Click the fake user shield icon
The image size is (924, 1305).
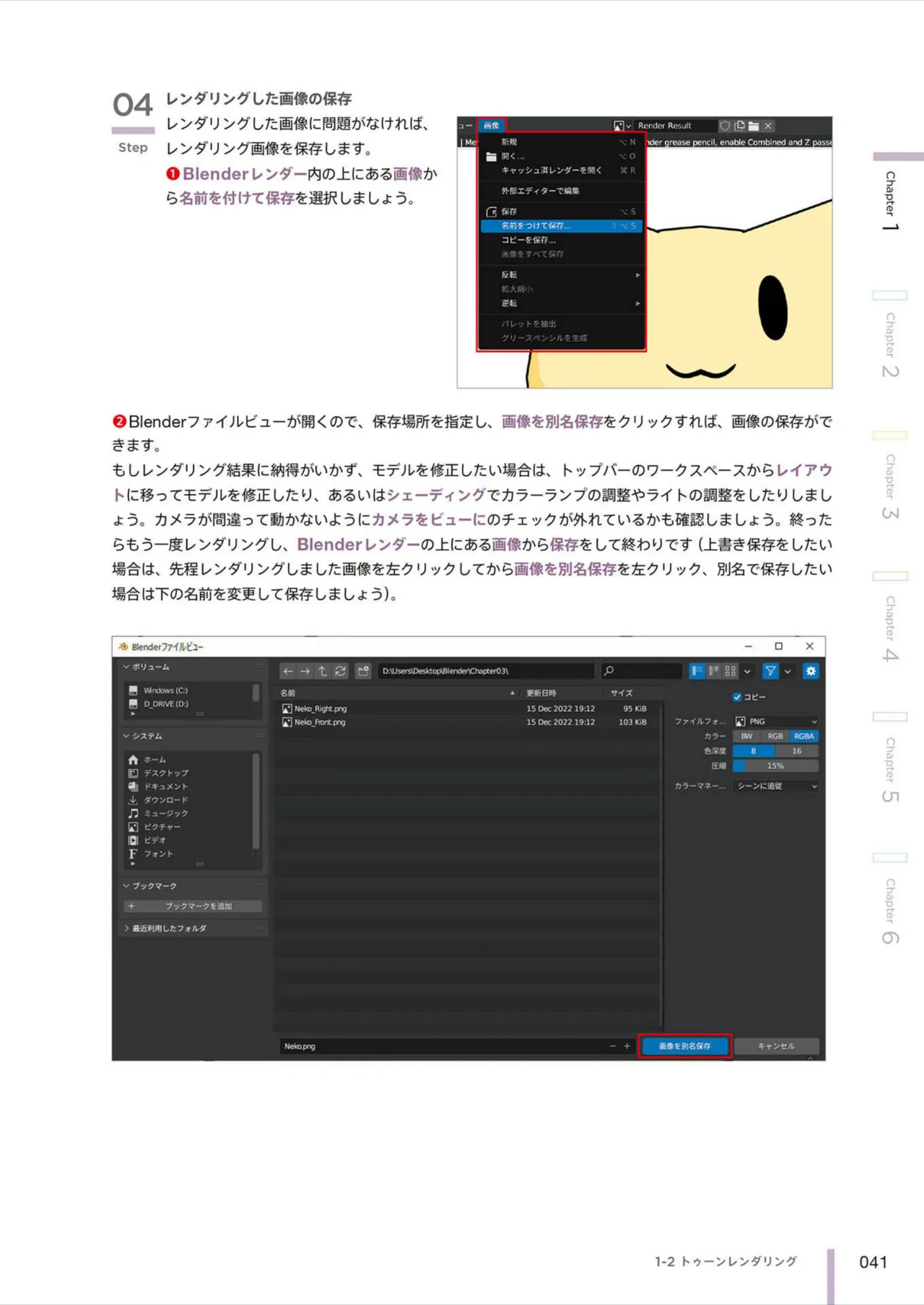(725, 126)
